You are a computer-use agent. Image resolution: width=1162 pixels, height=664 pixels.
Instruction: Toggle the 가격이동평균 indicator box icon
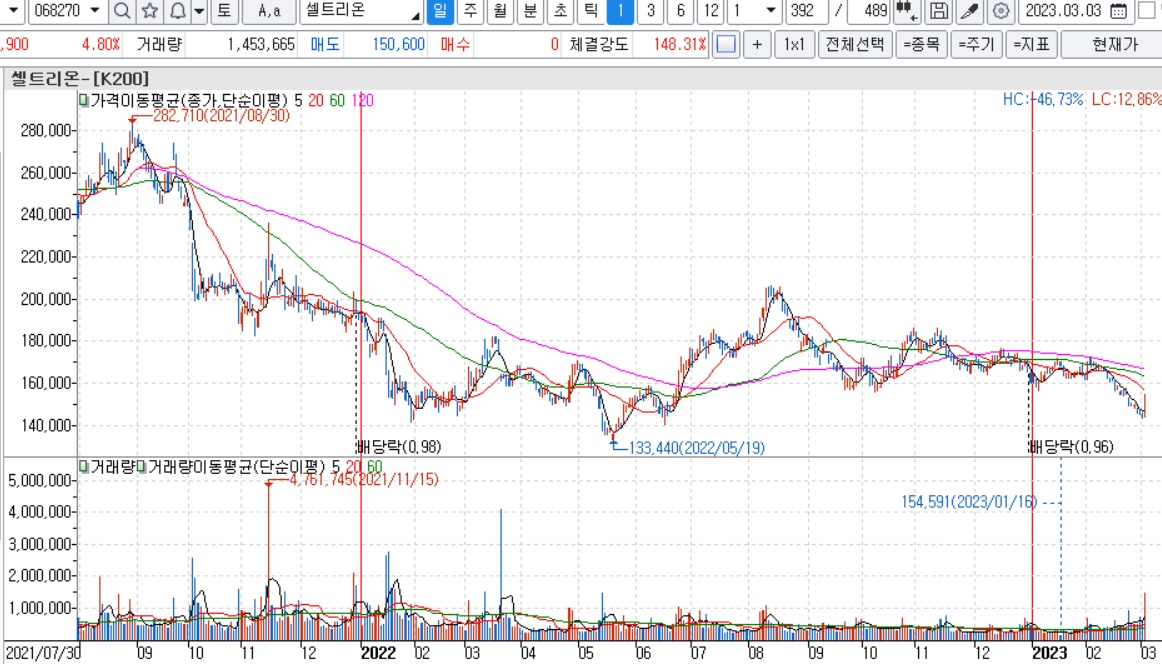pos(84,100)
